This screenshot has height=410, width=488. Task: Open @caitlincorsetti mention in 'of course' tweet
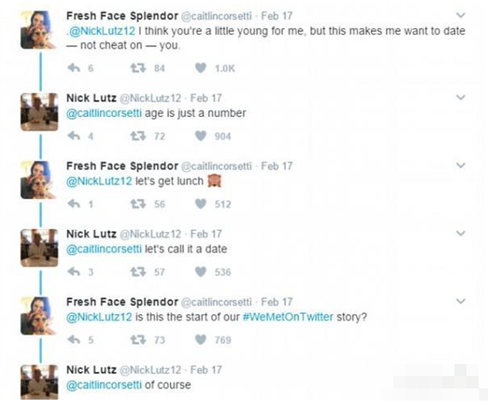pos(104,385)
